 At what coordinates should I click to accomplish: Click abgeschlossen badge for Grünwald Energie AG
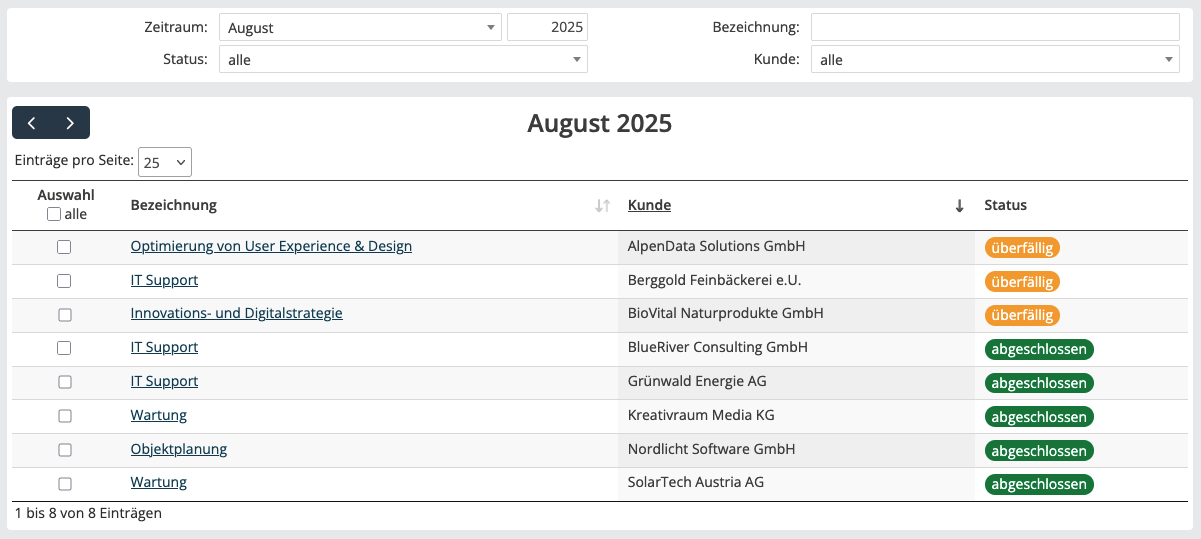click(x=1039, y=383)
